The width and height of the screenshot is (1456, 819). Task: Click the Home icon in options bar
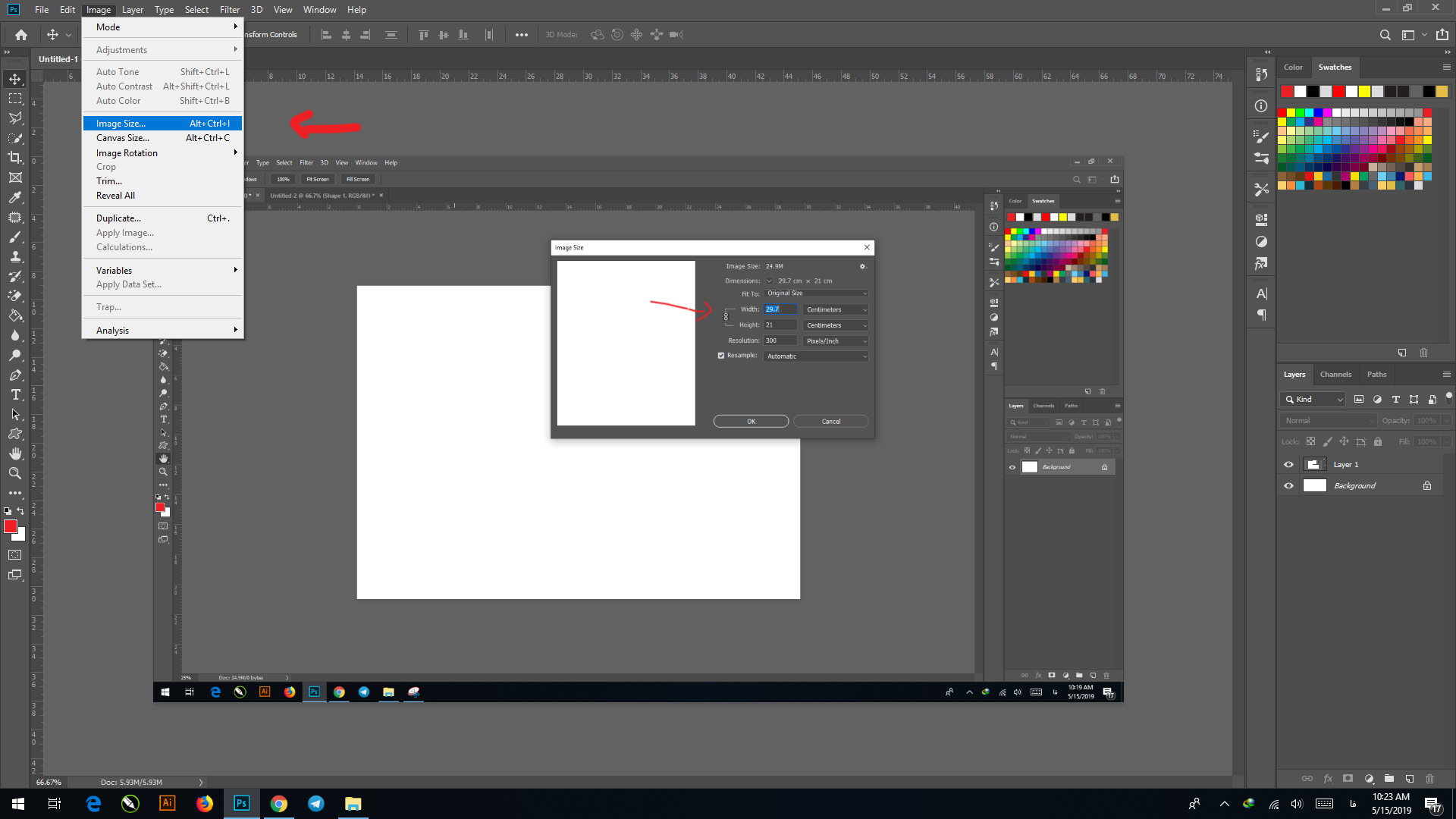[21, 35]
